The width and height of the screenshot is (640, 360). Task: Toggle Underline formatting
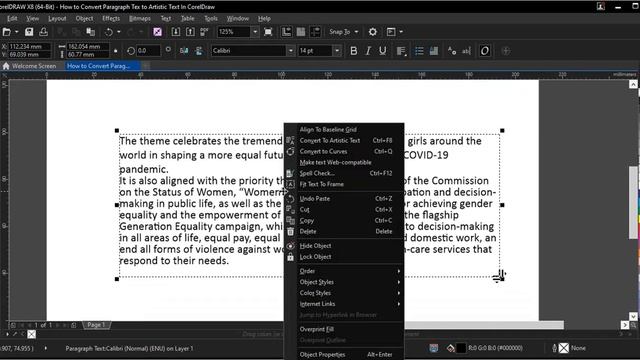coord(382,51)
